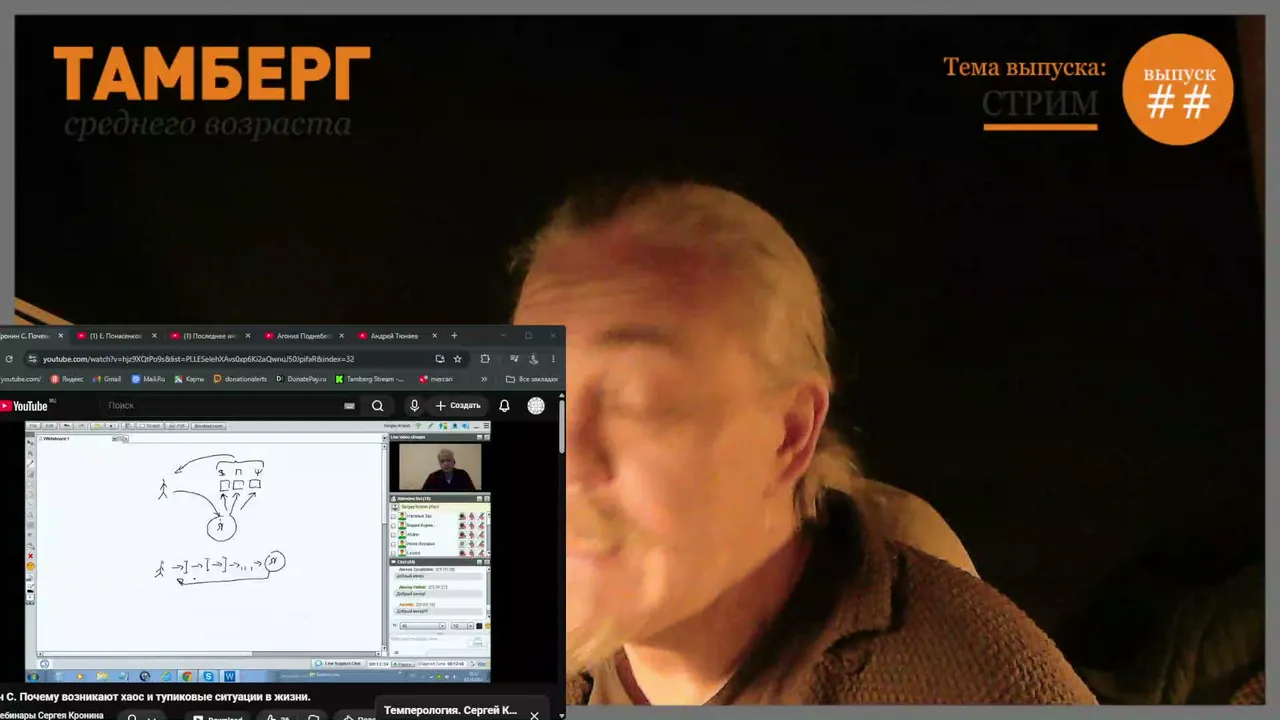Click the smiley icon in whiteboard toolbar

[x=31, y=567]
